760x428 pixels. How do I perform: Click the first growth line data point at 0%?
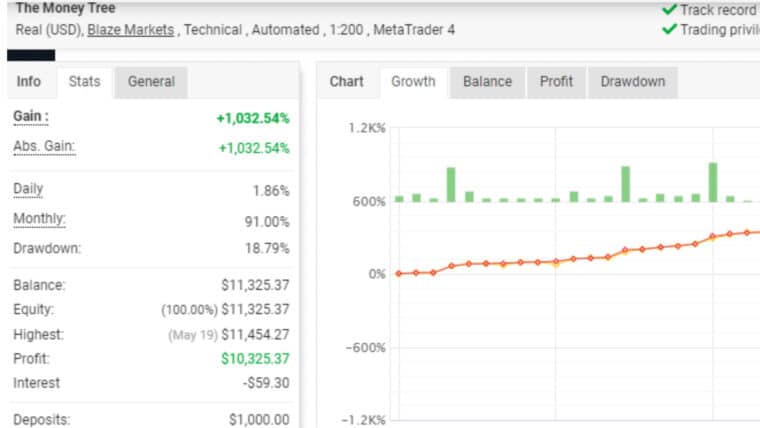coord(398,274)
